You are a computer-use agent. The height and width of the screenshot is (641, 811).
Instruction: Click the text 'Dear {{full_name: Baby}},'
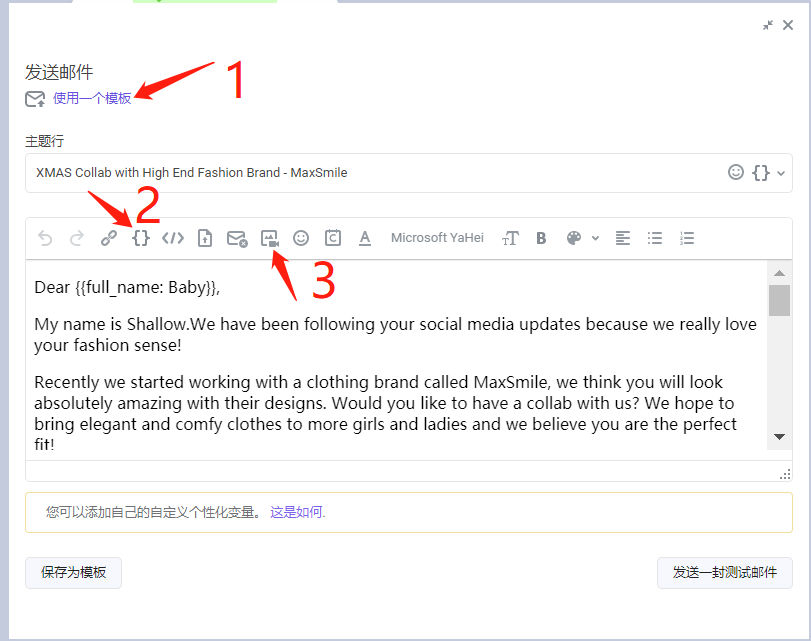(127, 287)
